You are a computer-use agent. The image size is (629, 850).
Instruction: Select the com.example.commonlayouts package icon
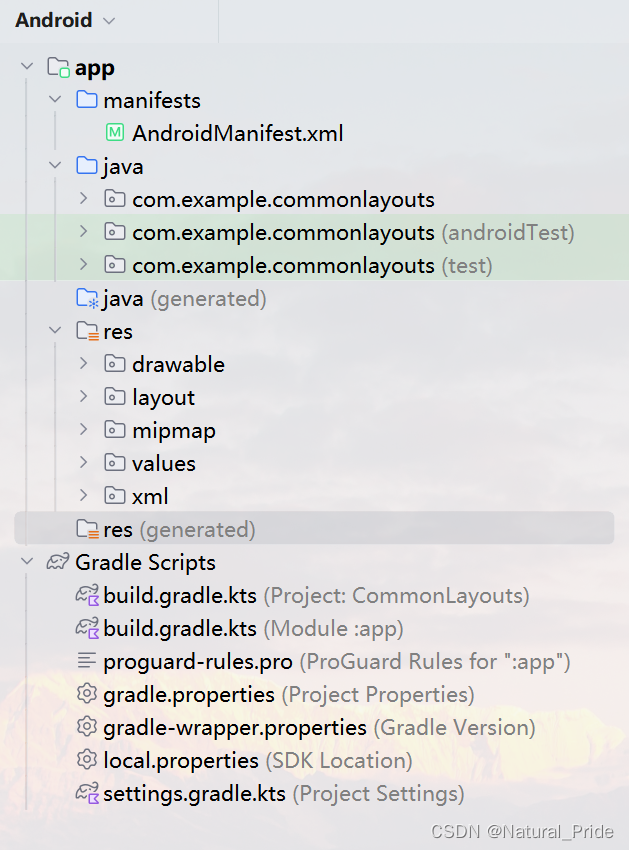click(113, 199)
